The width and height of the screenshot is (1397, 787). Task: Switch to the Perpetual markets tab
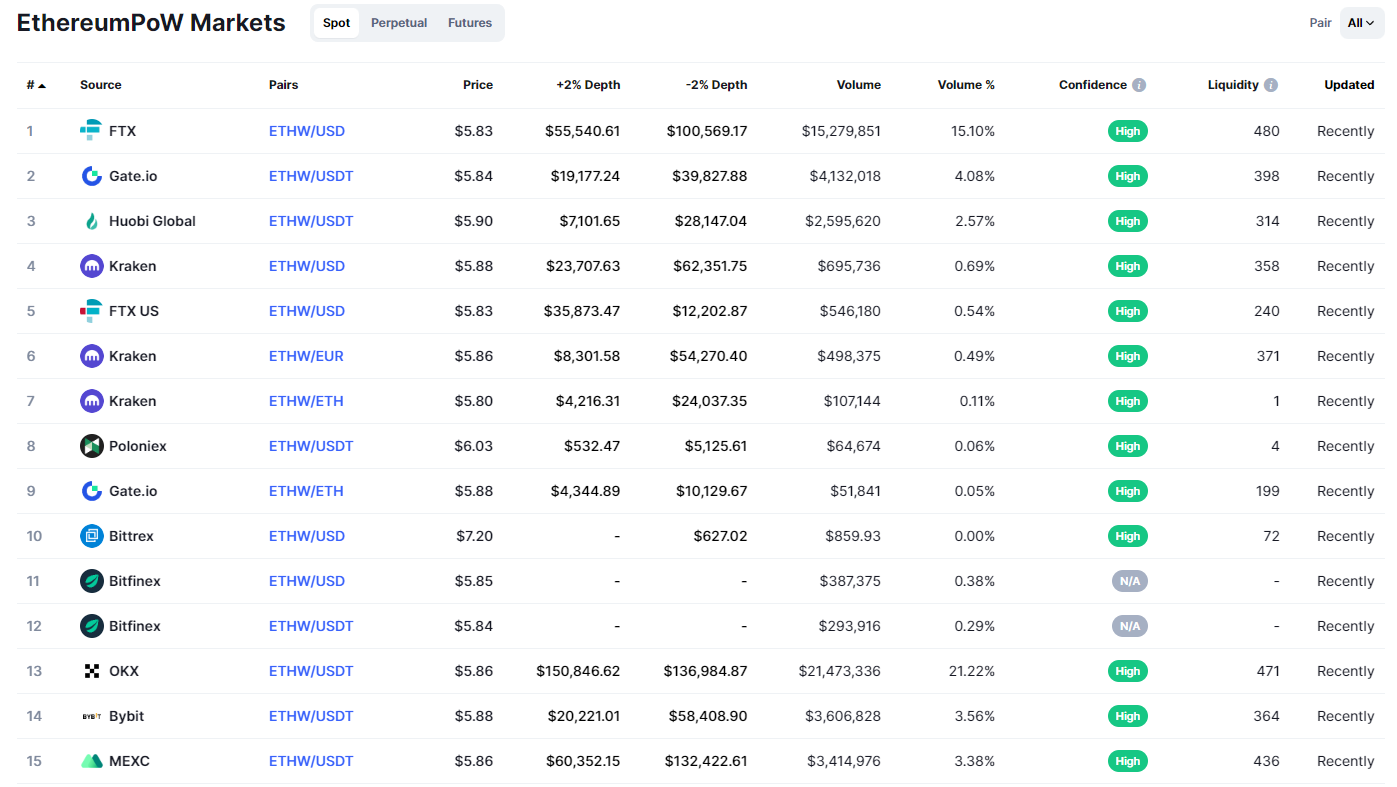pyautogui.click(x=399, y=23)
